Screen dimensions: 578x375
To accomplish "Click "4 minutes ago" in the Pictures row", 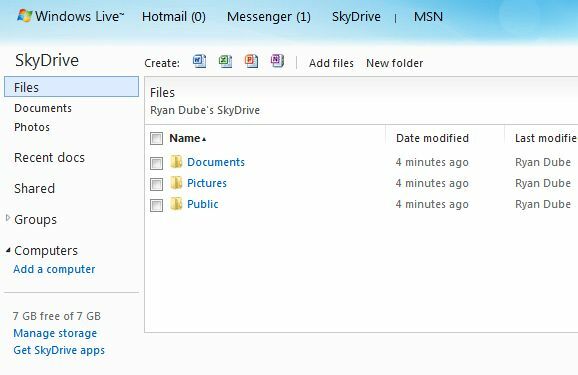I will [x=432, y=183].
